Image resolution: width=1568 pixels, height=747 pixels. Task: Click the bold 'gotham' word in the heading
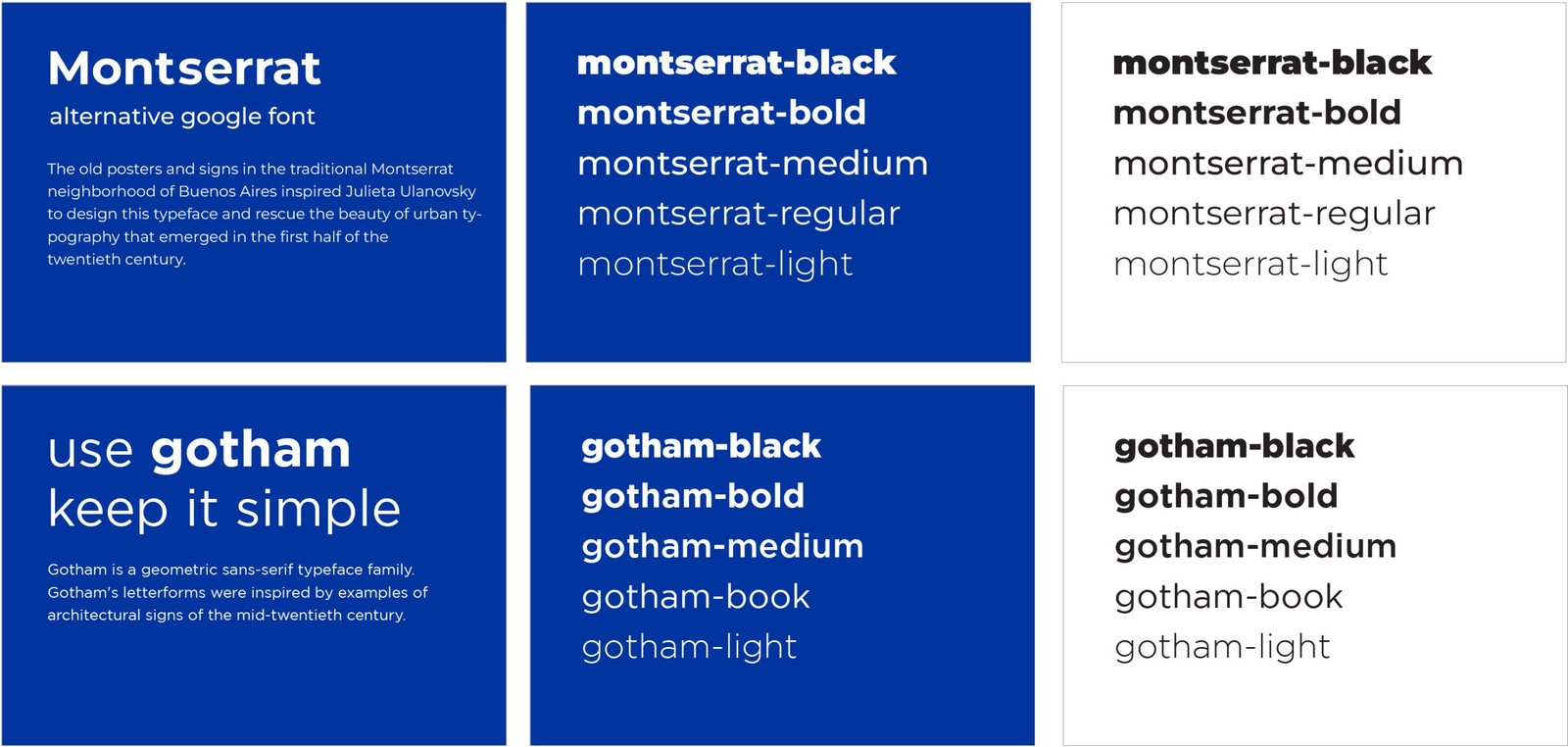click(251, 450)
